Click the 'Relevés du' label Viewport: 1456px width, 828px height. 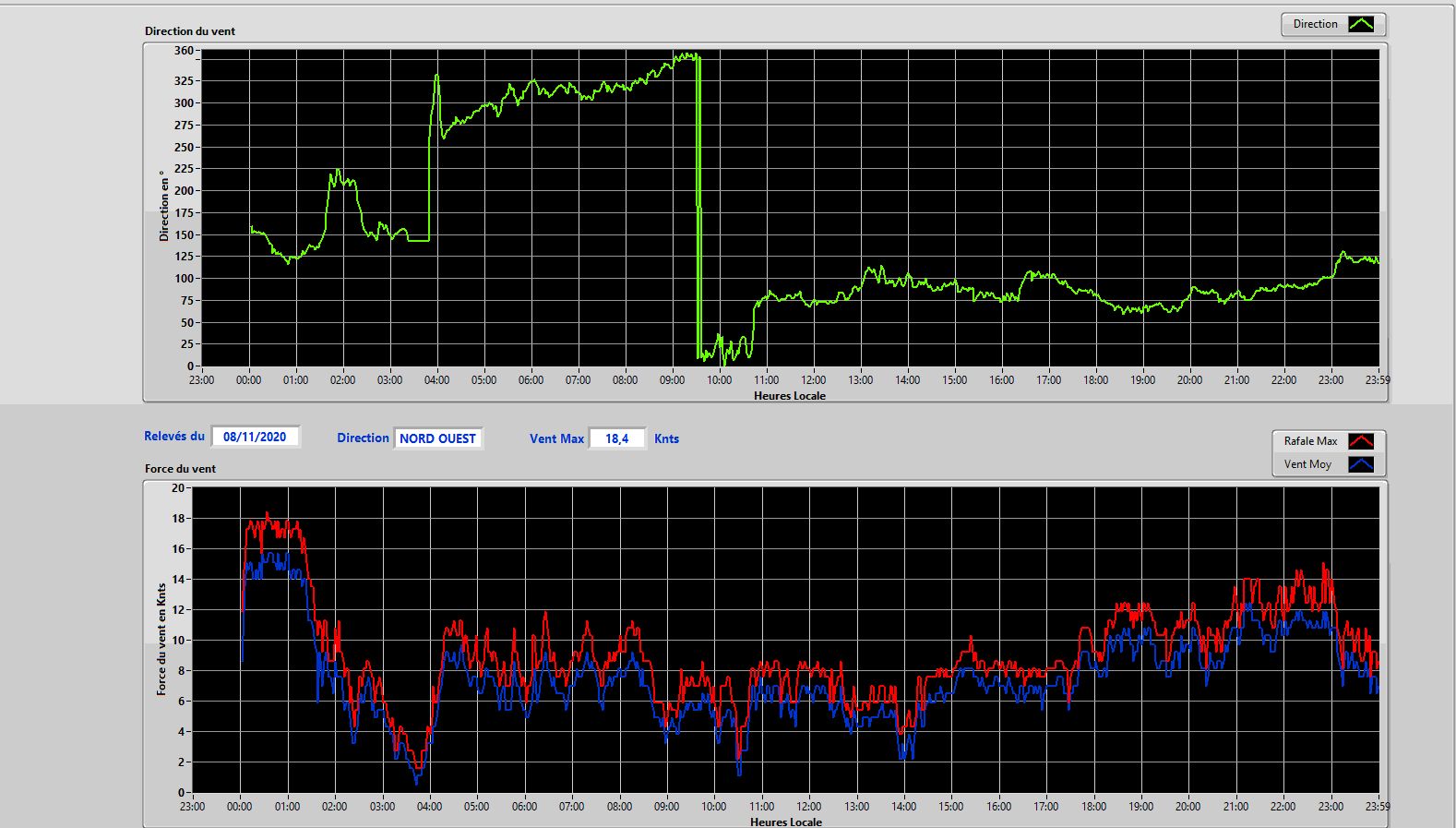coord(174,437)
